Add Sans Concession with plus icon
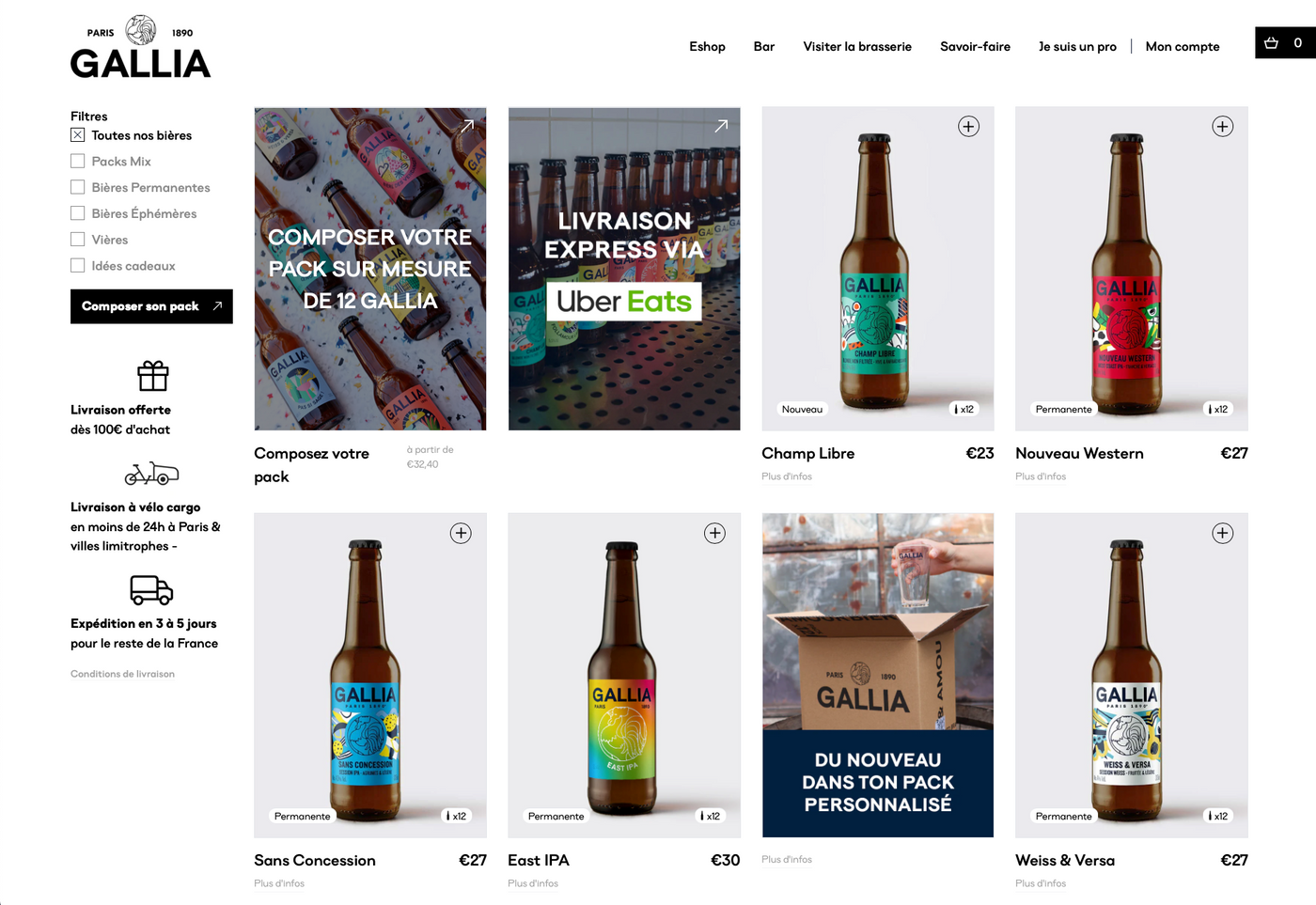Viewport: 1316px width, 905px height. tap(461, 533)
